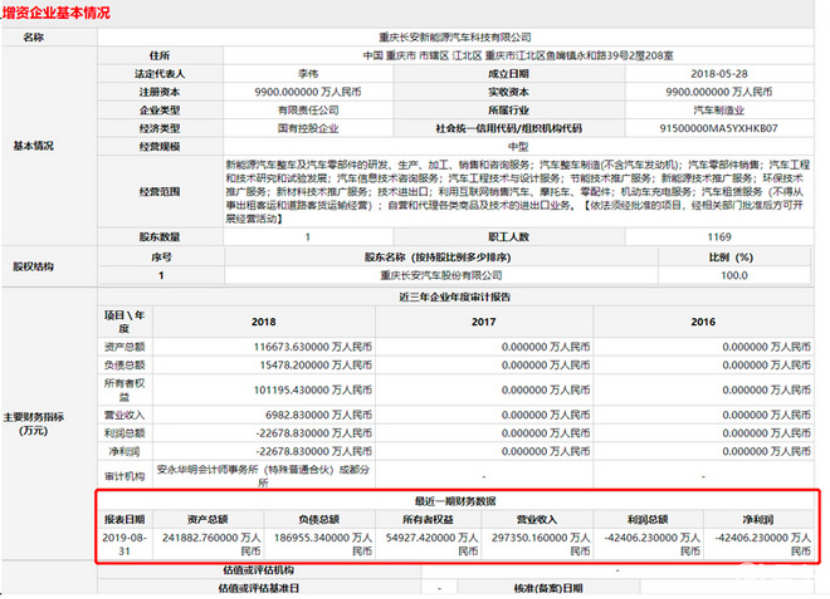The image size is (830, 599).
Task: Click the 净利润 row label in annual table
Action: coord(124,451)
